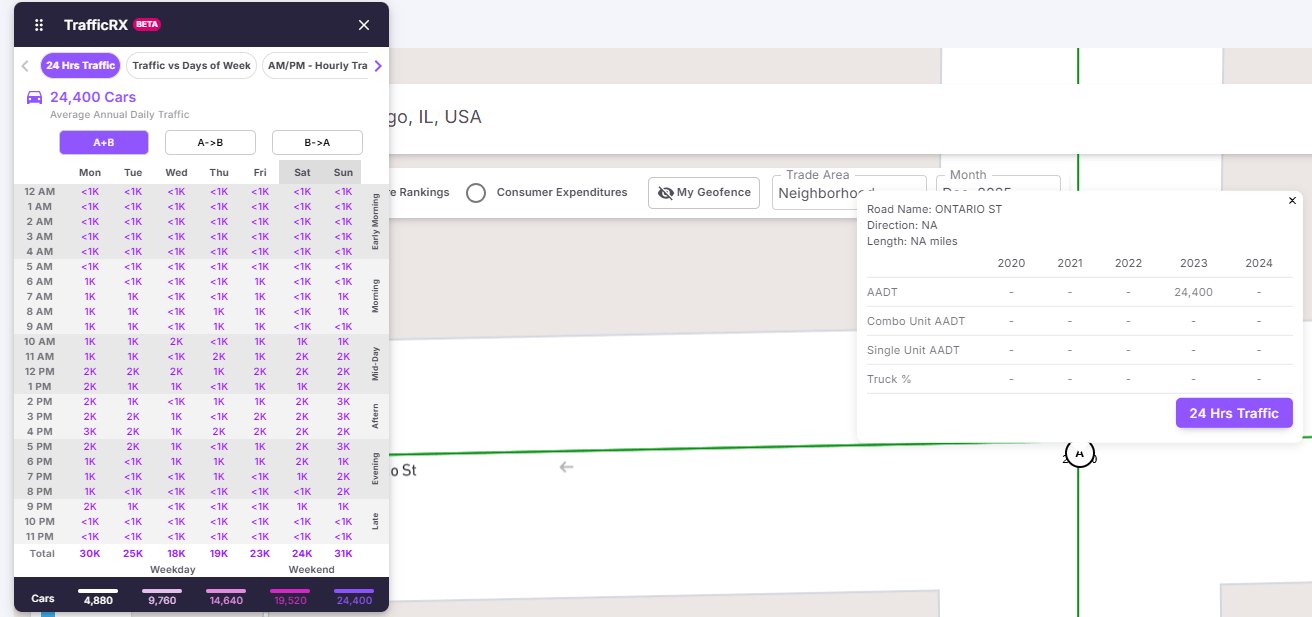Image resolution: width=1312 pixels, height=617 pixels.
Task: Click the Road Name: ONTARIO ST text
Action: 934,209
